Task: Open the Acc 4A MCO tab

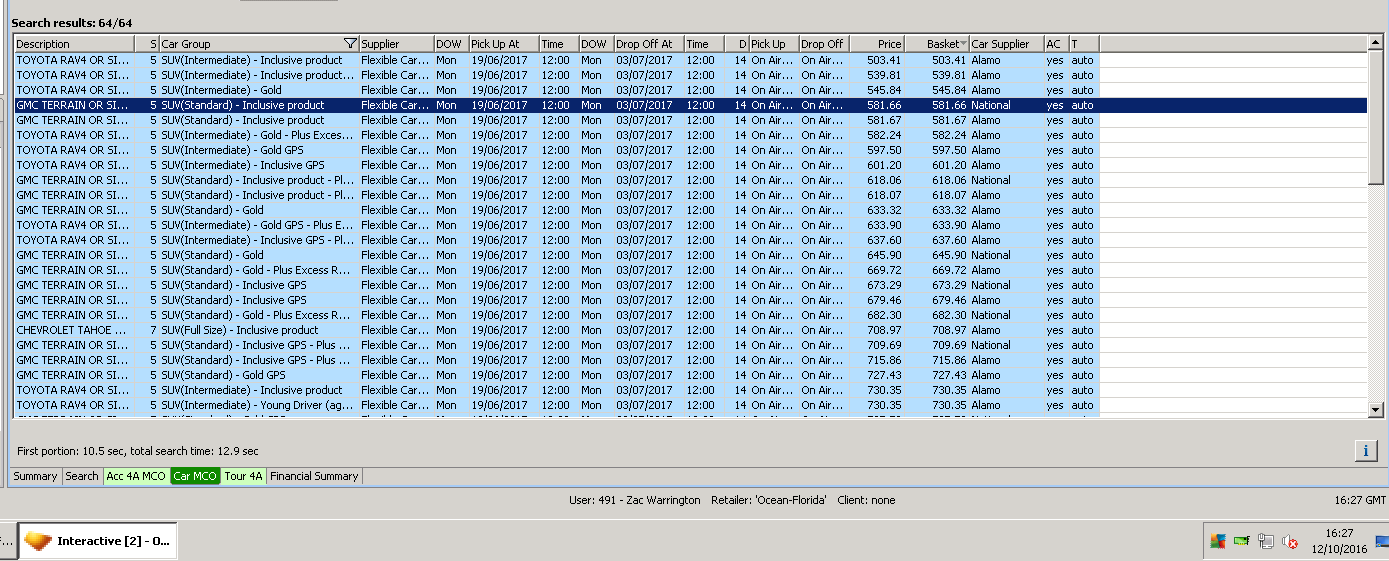Action: pyautogui.click(x=136, y=476)
